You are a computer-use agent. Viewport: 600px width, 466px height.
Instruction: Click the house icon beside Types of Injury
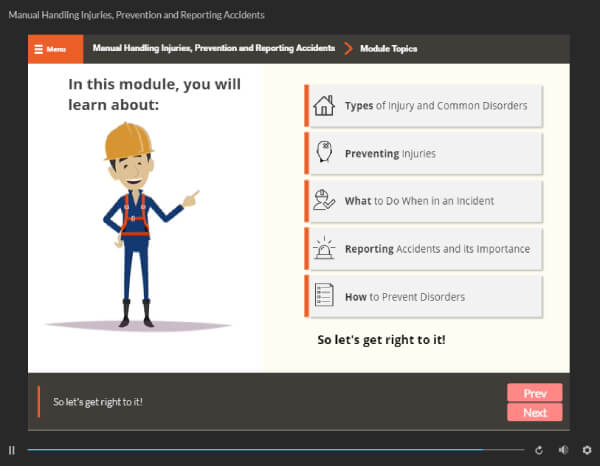coord(323,106)
